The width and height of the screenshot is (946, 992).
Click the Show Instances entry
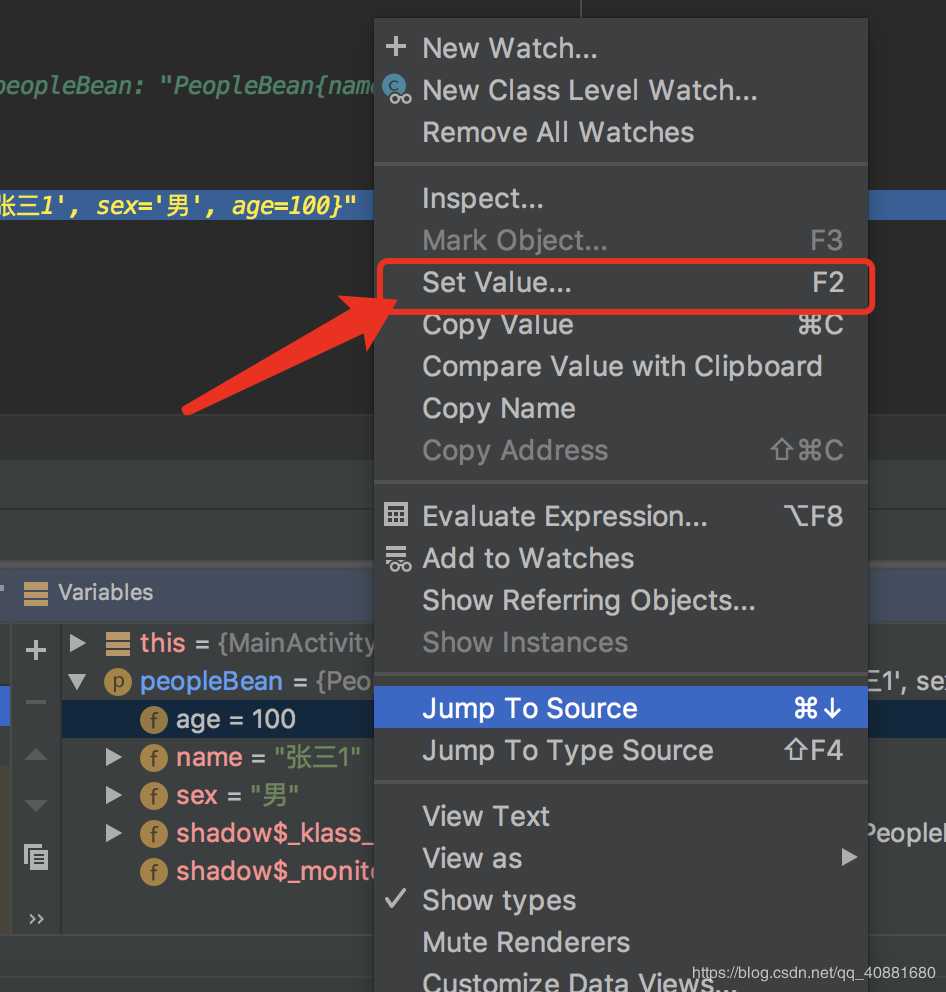(620, 642)
